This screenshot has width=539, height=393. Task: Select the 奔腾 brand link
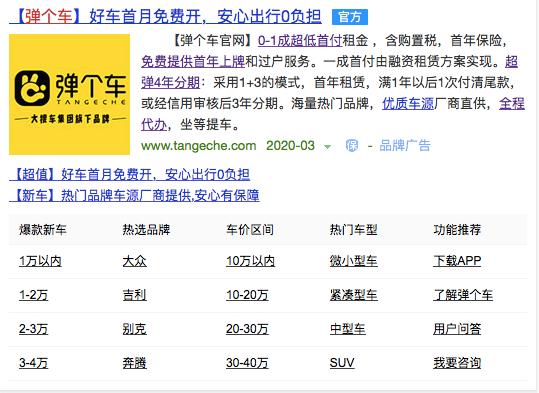pos(134,363)
